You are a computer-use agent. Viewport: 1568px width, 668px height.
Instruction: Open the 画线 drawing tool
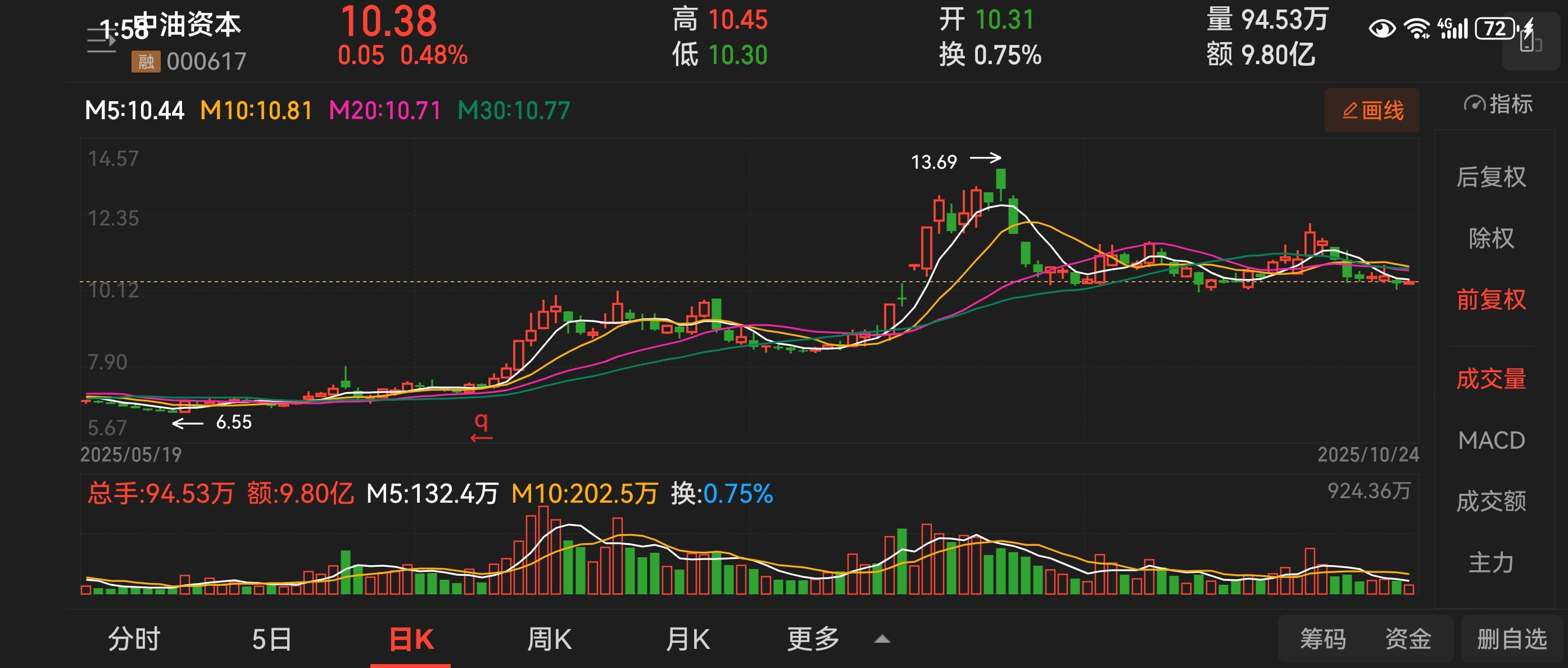[x=1372, y=110]
